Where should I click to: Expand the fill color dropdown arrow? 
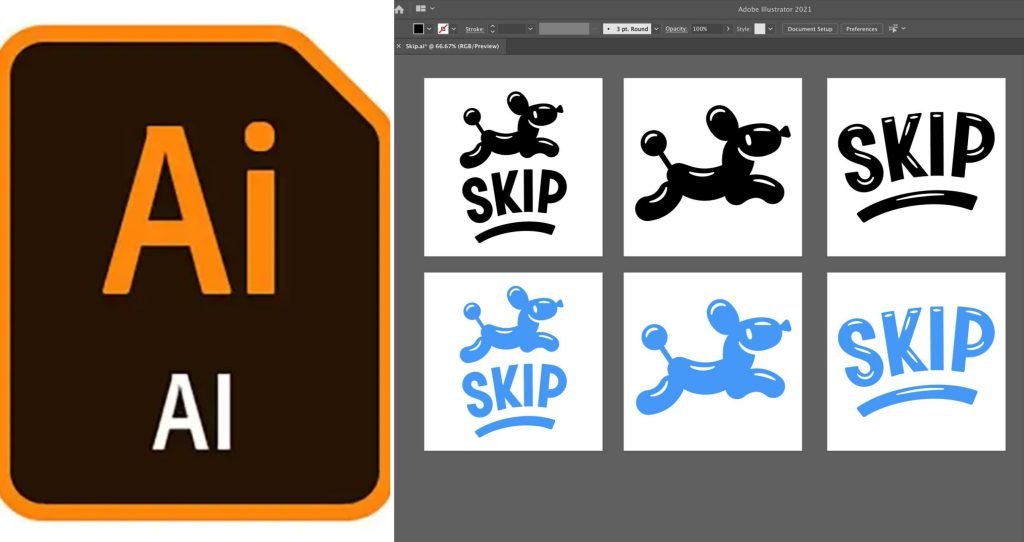(429, 29)
